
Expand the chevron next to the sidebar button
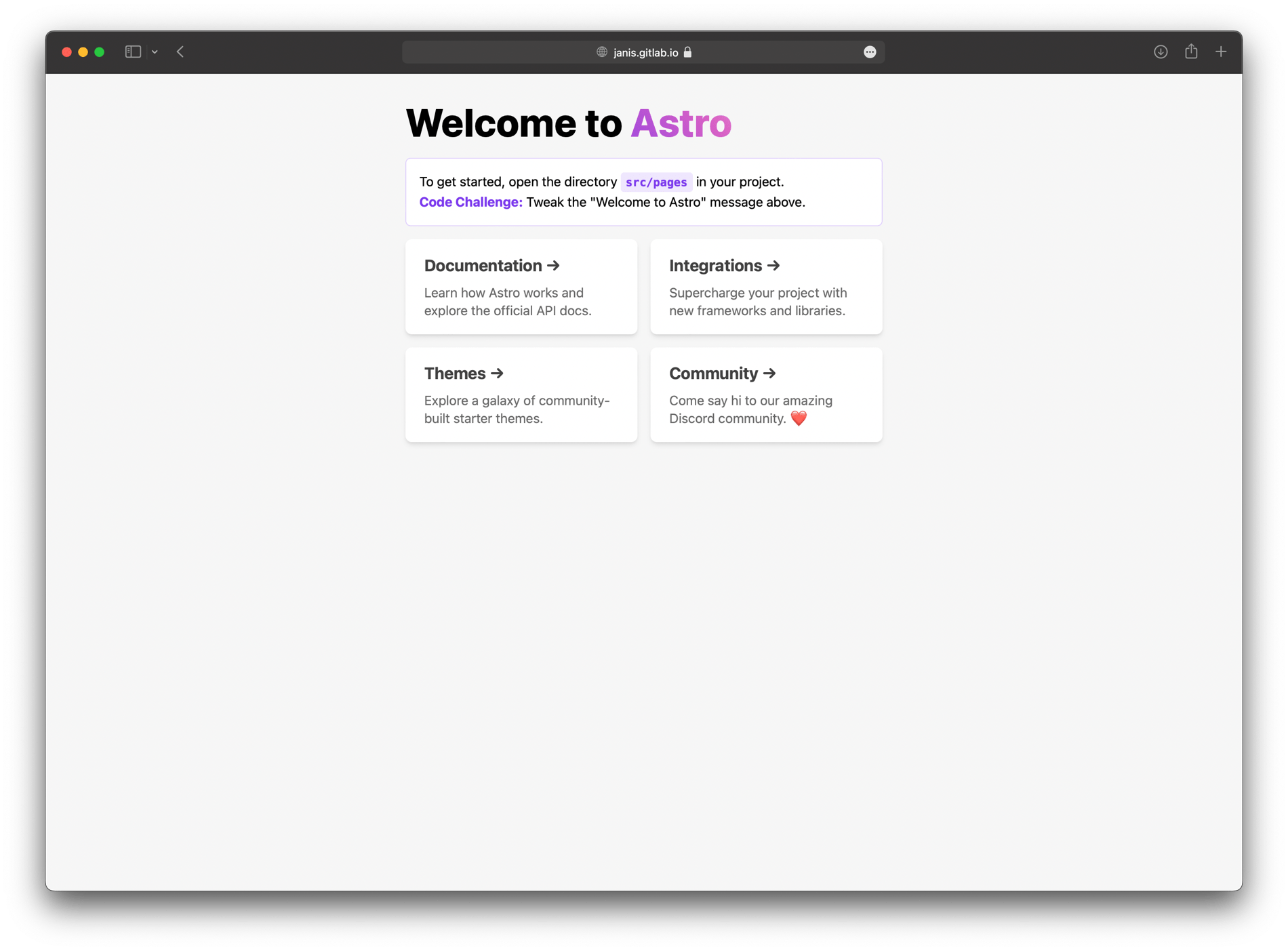click(x=155, y=52)
